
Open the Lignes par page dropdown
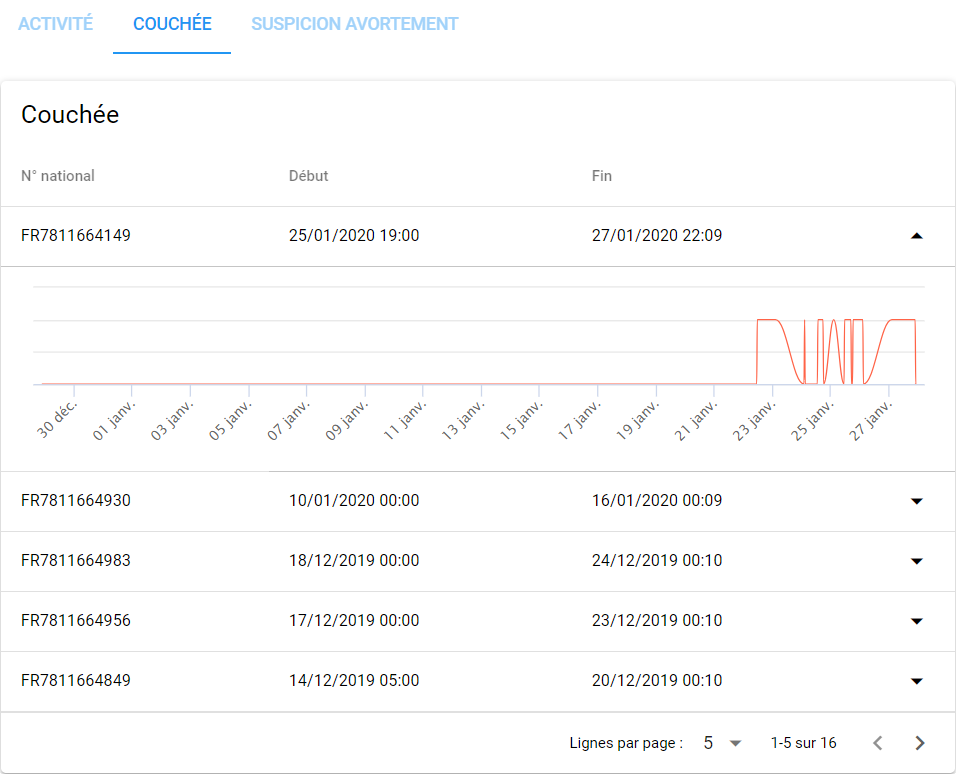coord(722,743)
